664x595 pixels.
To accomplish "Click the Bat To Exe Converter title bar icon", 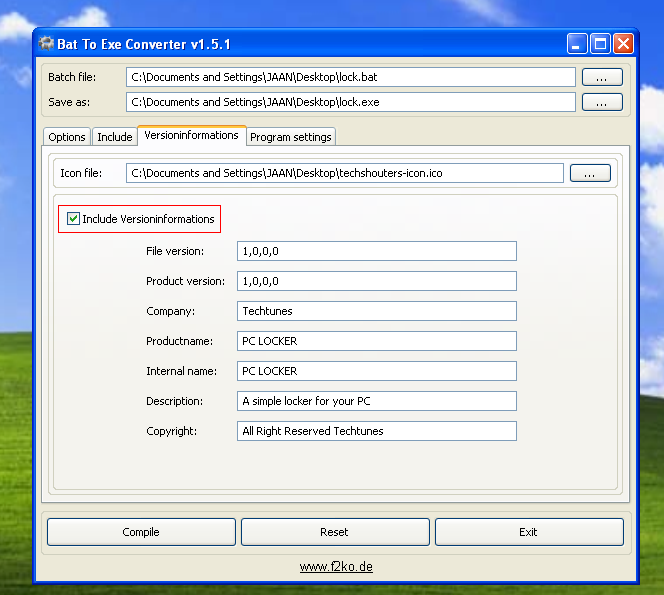I will (x=46, y=44).
